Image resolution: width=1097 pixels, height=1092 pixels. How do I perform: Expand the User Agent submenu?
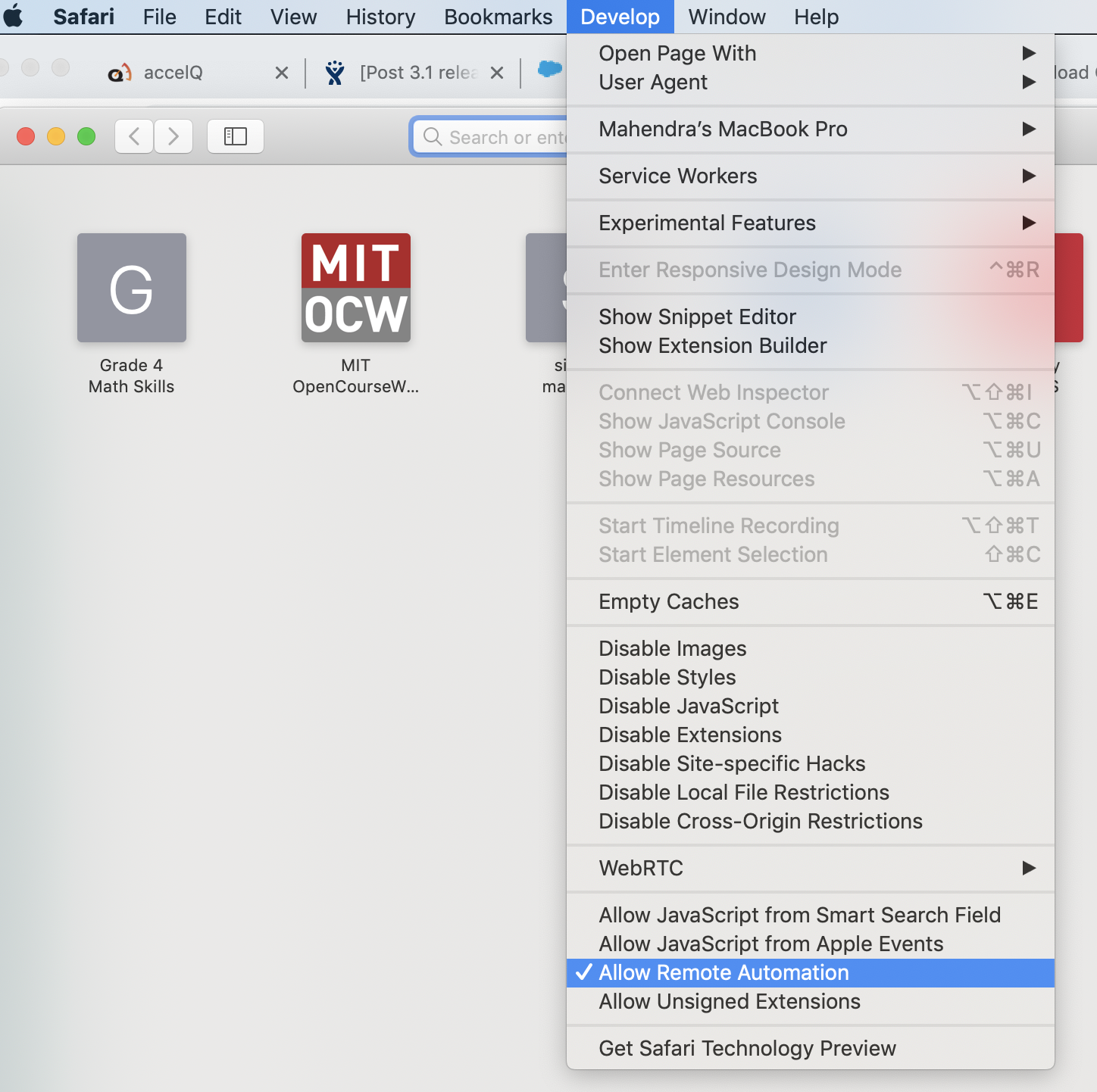point(811,82)
